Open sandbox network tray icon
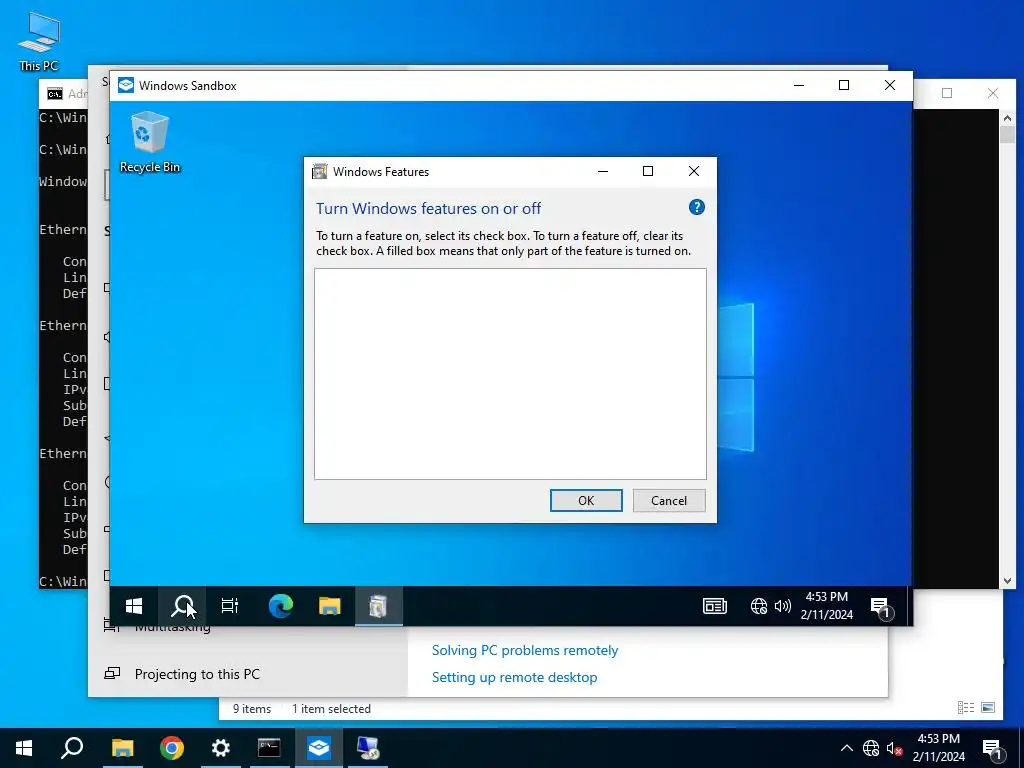The image size is (1024, 768). click(x=758, y=606)
